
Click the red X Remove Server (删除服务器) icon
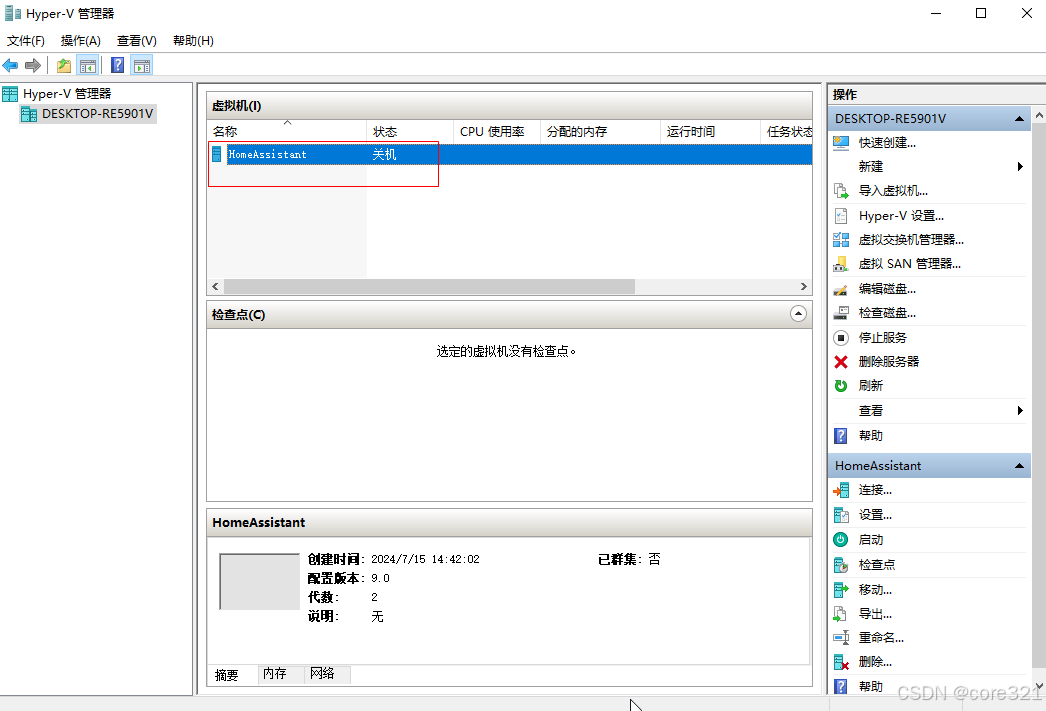tap(841, 362)
